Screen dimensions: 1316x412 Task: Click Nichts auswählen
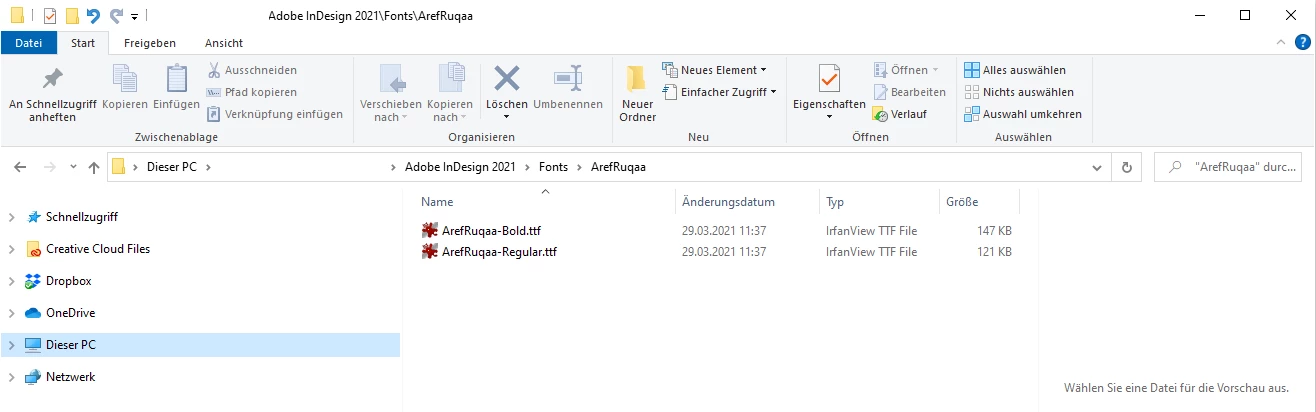[1017, 92]
